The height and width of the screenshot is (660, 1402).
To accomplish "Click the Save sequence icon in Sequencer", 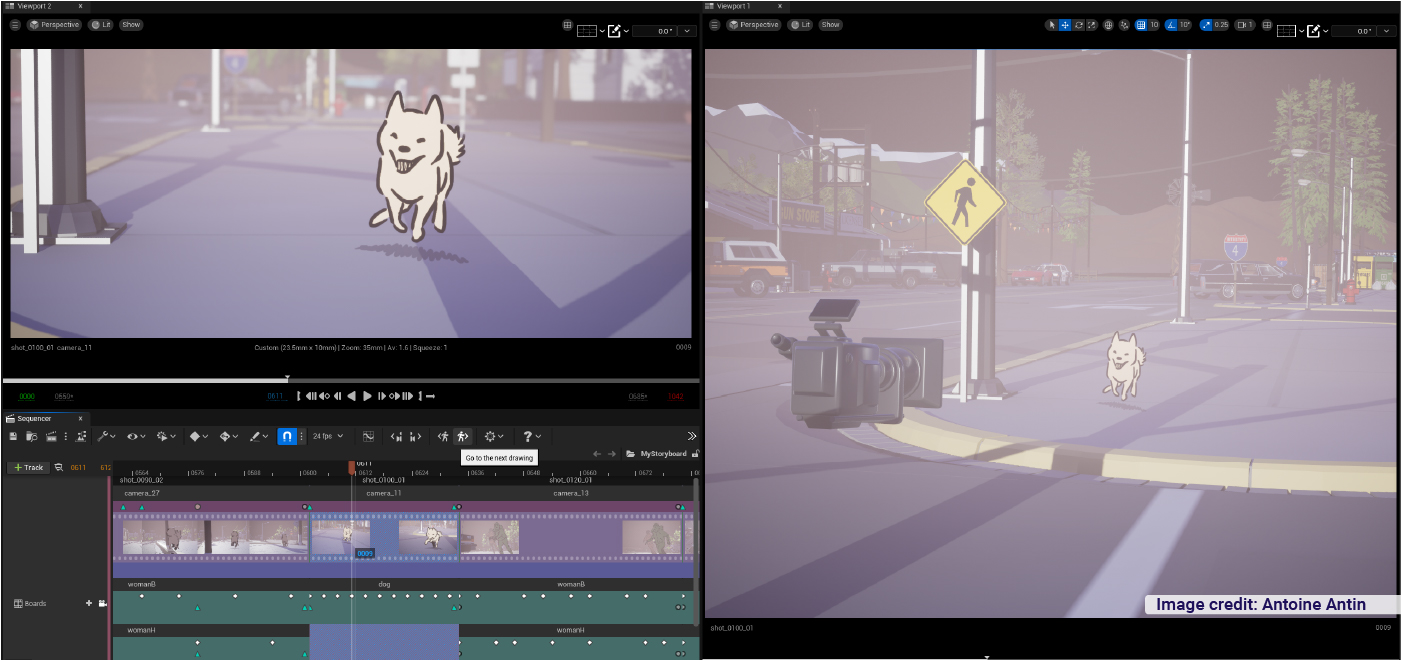I will [13, 436].
